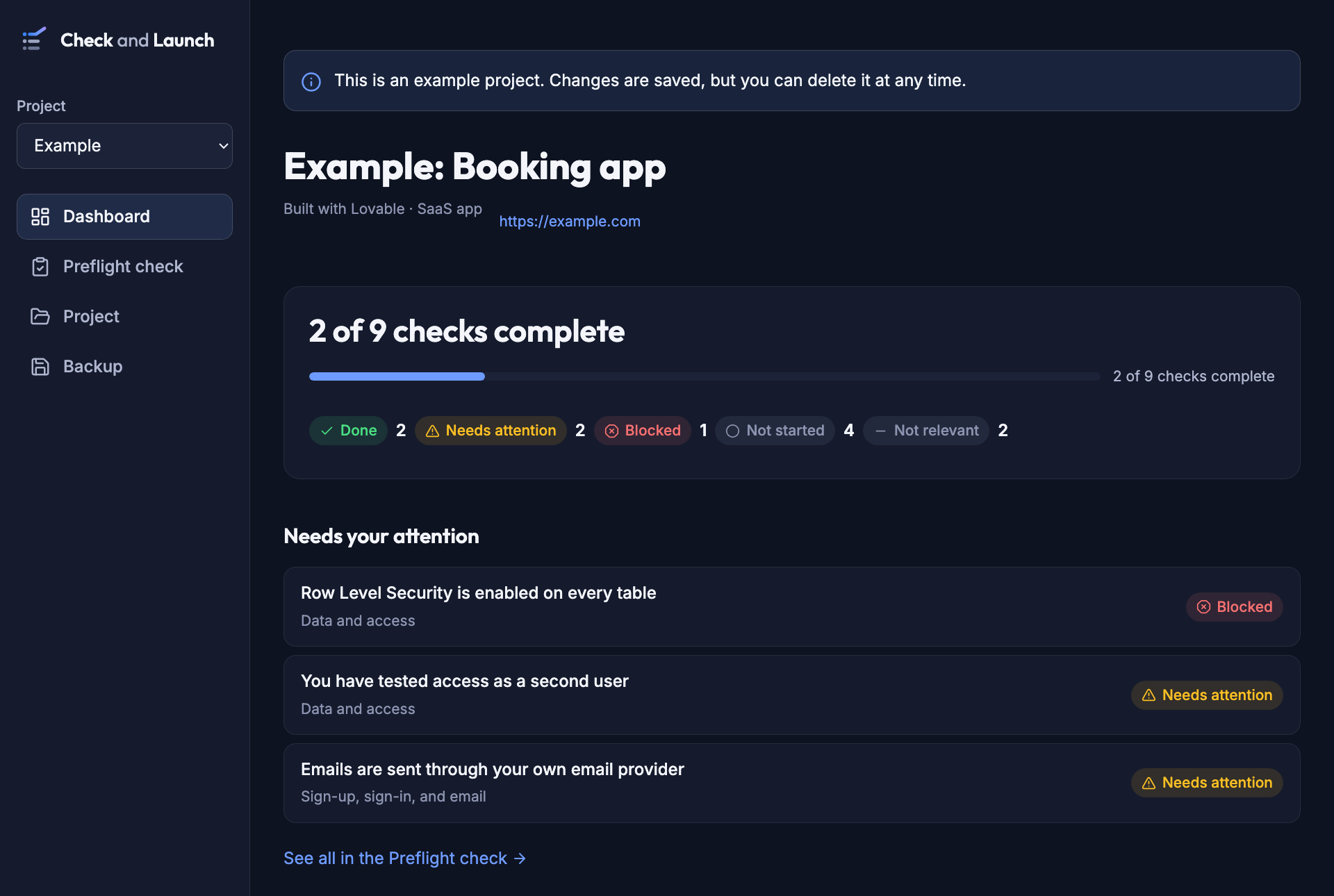Click the Preflight check clipboard icon
Viewport: 1334px width, 896px height.
tap(40, 267)
